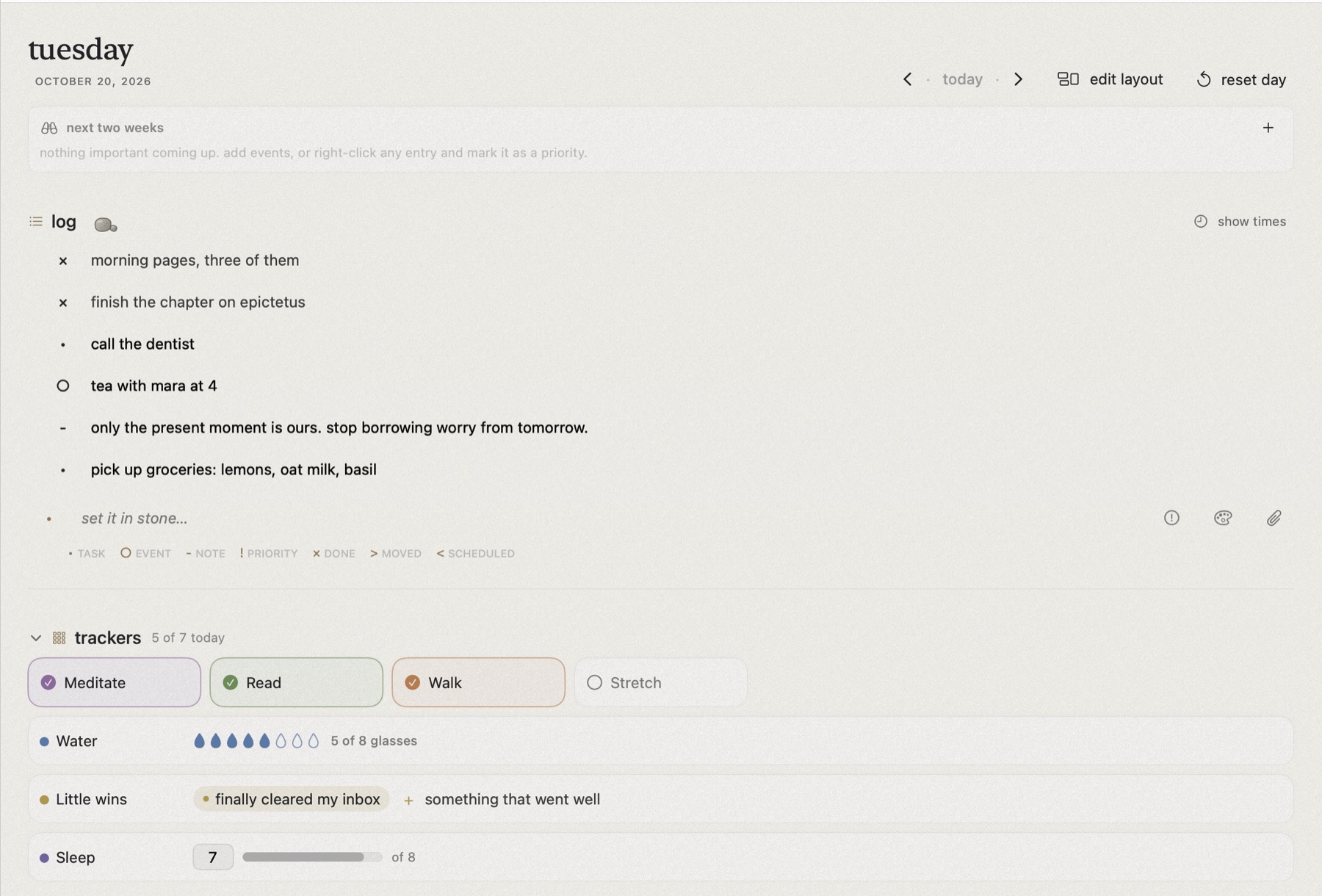Select the DONE entry type
The height and width of the screenshot is (896, 1322).
tap(334, 554)
